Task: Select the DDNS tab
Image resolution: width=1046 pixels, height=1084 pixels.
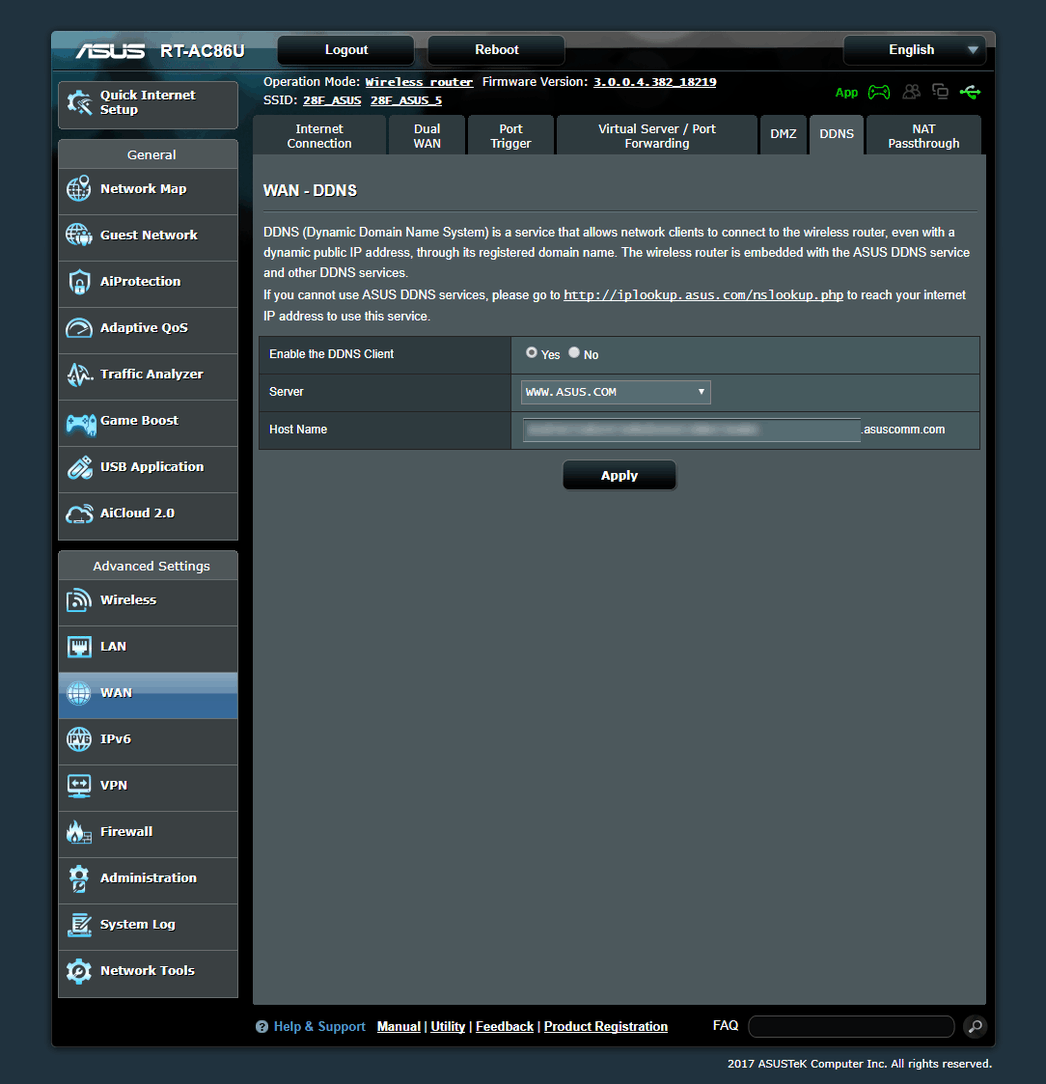Action: tap(837, 134)
